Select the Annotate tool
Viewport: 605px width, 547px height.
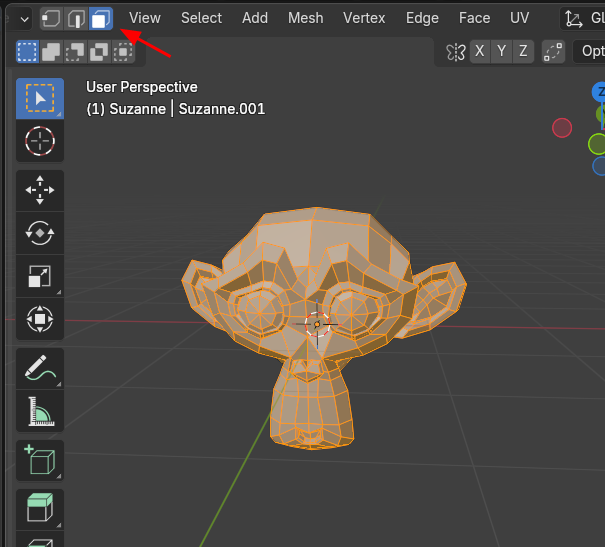[40, 368]
